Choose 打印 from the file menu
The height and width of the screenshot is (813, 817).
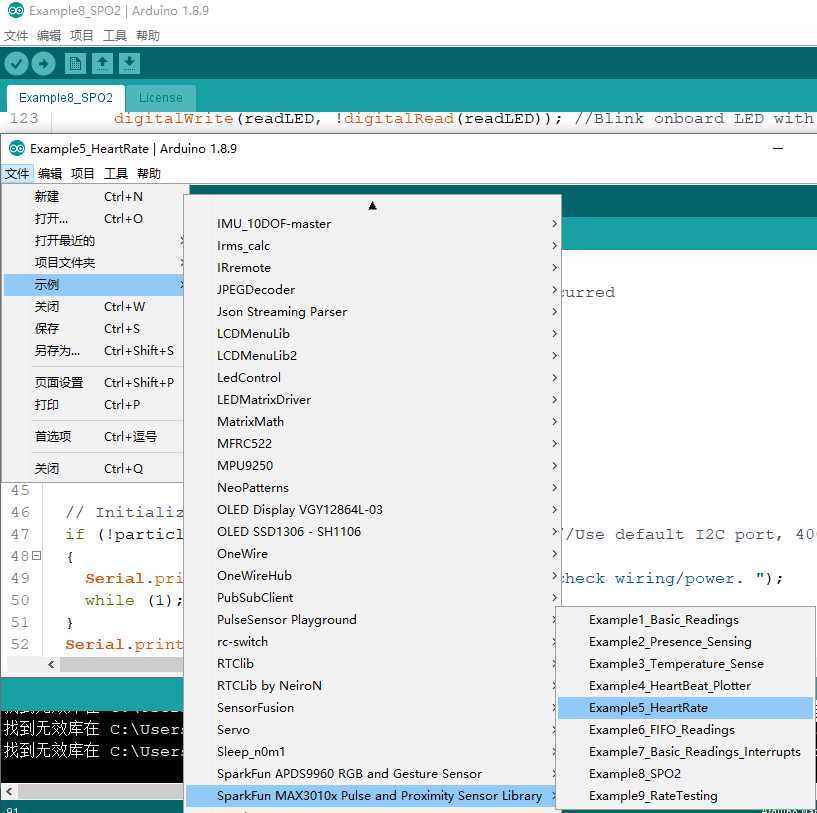pyautogui.click(x=94, y=404)
